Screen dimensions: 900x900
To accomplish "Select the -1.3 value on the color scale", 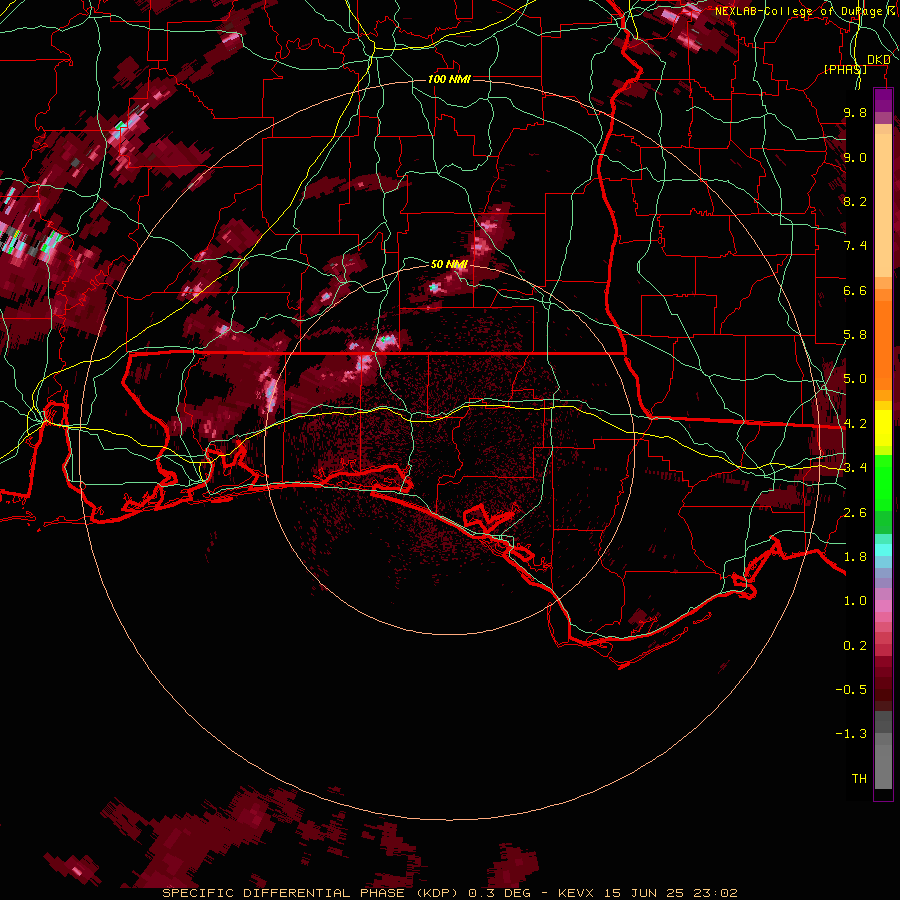I will point(851,734).
